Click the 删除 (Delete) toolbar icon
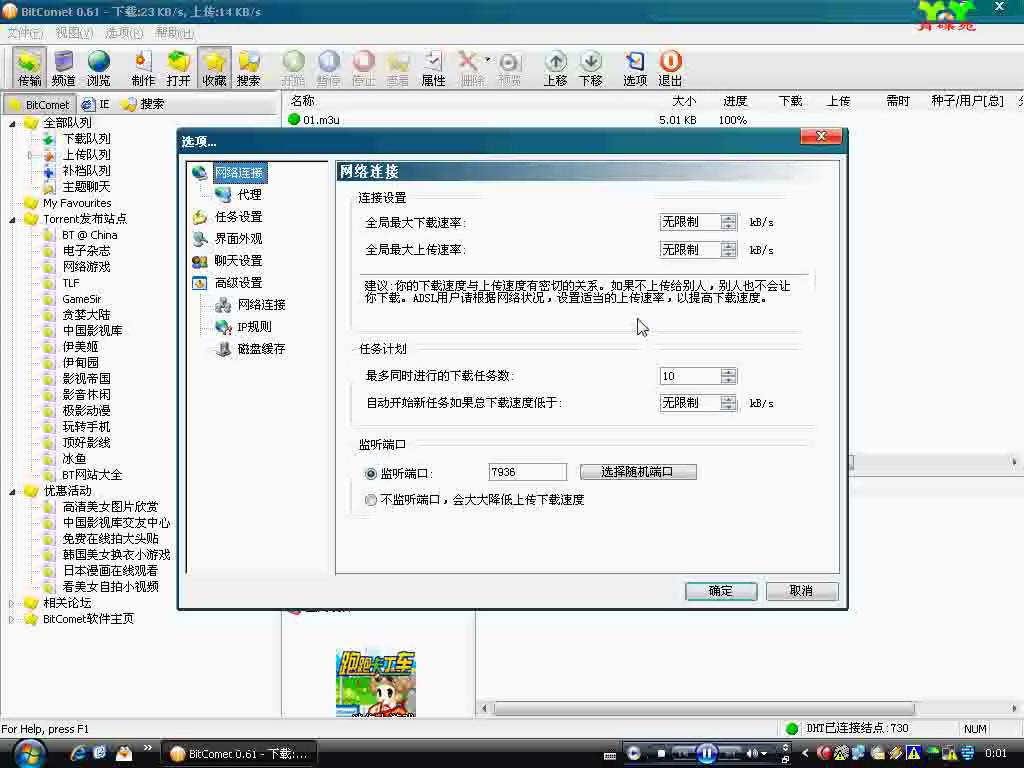 click(x=472, y=68)
